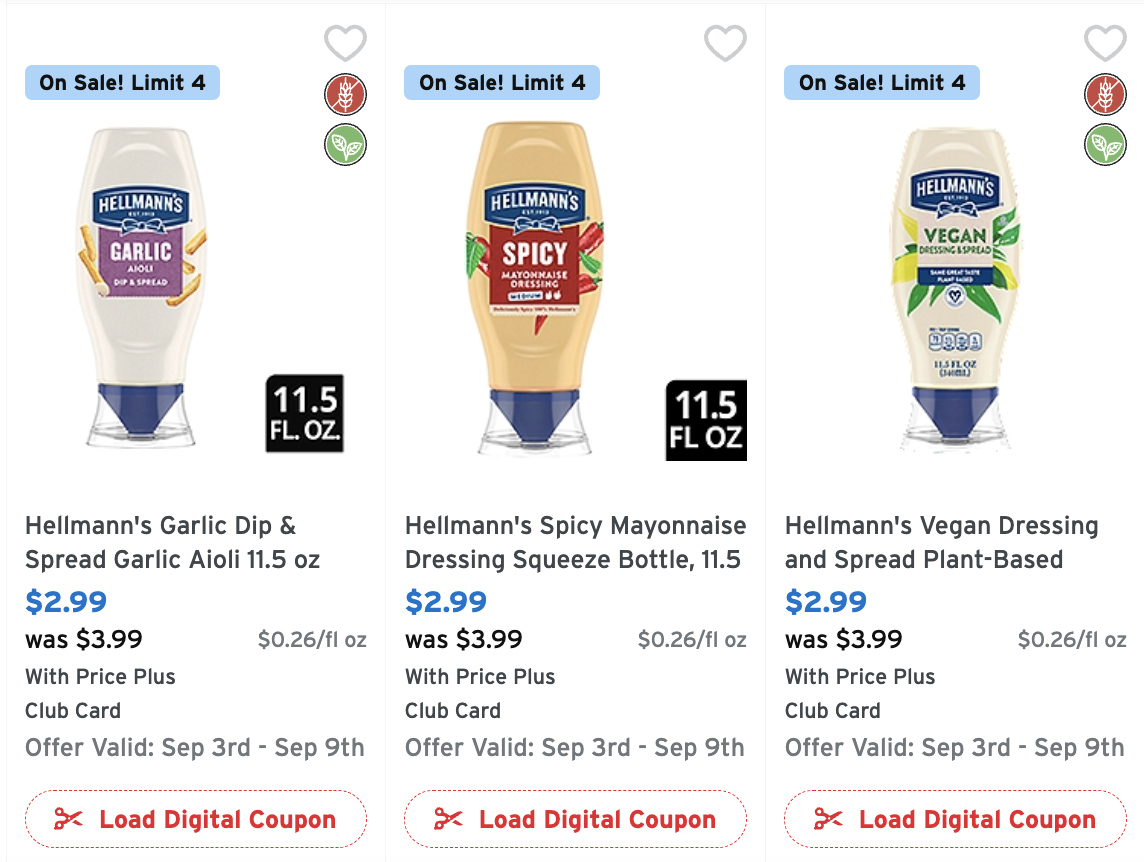Load Digital Coupon for Vegan Dressing
This screenshot has width=1144, height=862.
[955, 818]
